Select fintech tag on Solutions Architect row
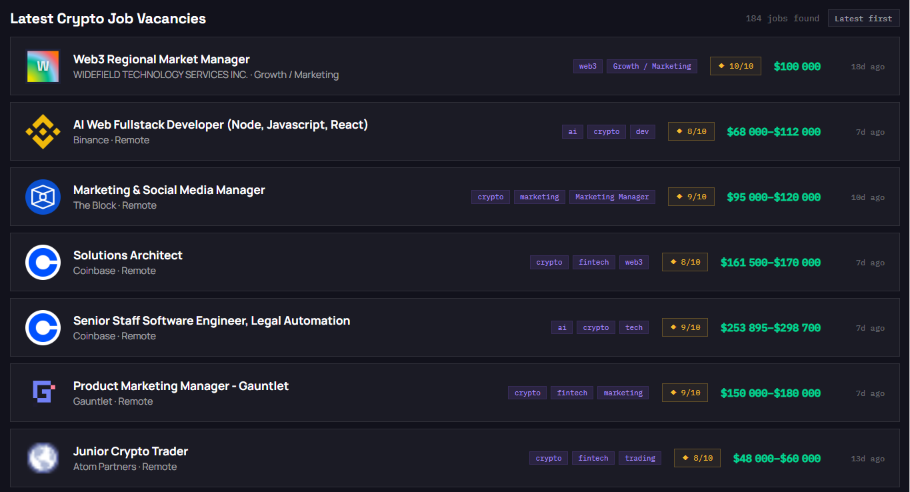The image size is (910, 492). coord(594,262)
